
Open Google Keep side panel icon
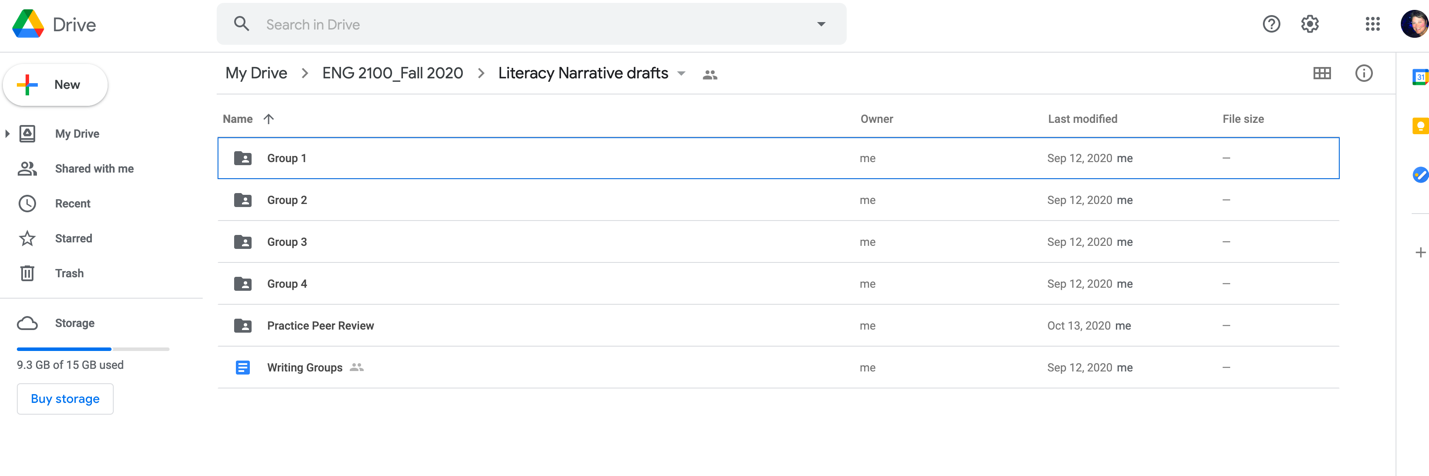coord(1419,126)
